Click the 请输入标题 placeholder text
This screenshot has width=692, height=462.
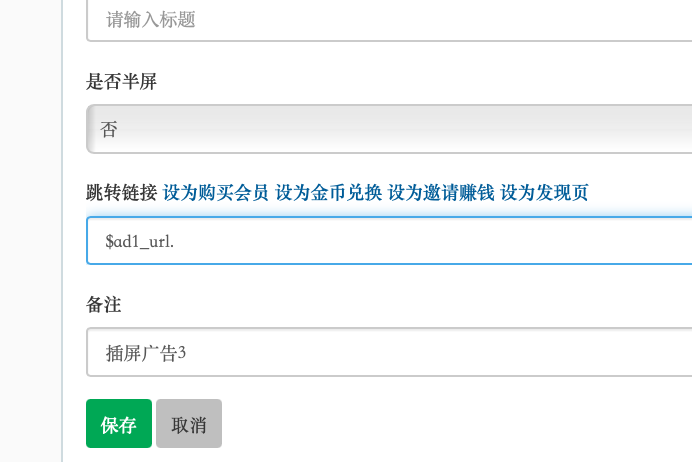[x=149, y=18]
